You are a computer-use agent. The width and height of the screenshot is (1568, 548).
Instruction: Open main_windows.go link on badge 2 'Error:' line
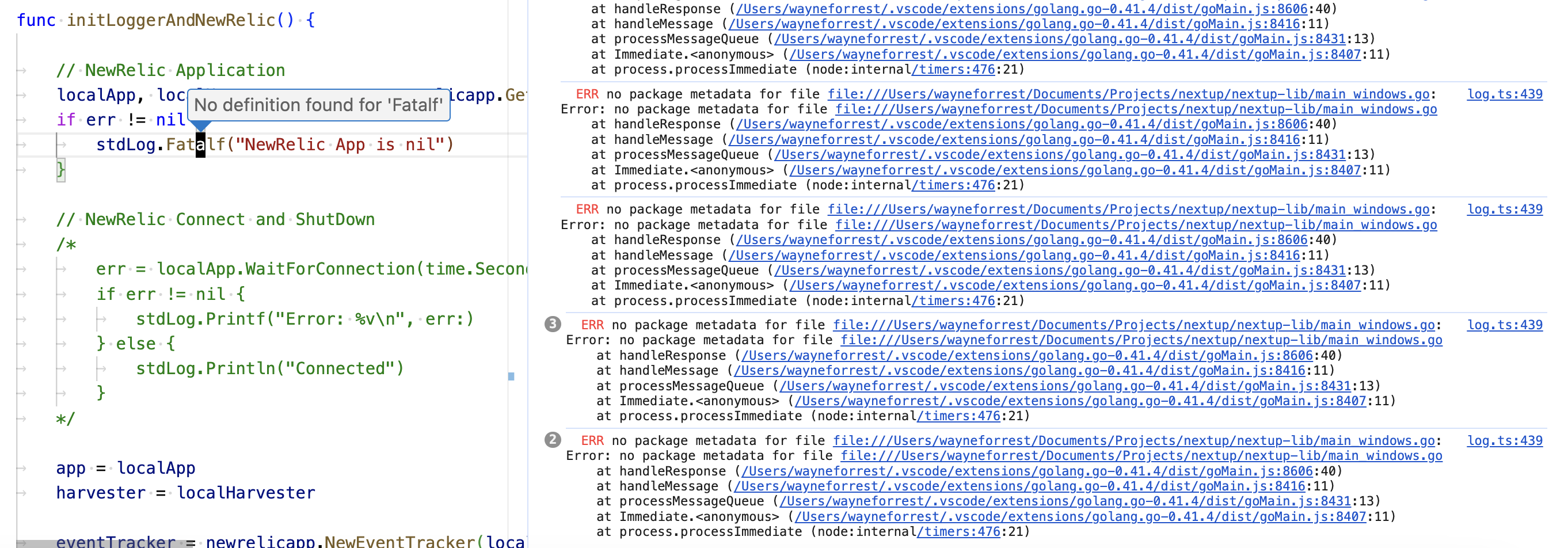tap(1141, 455)
